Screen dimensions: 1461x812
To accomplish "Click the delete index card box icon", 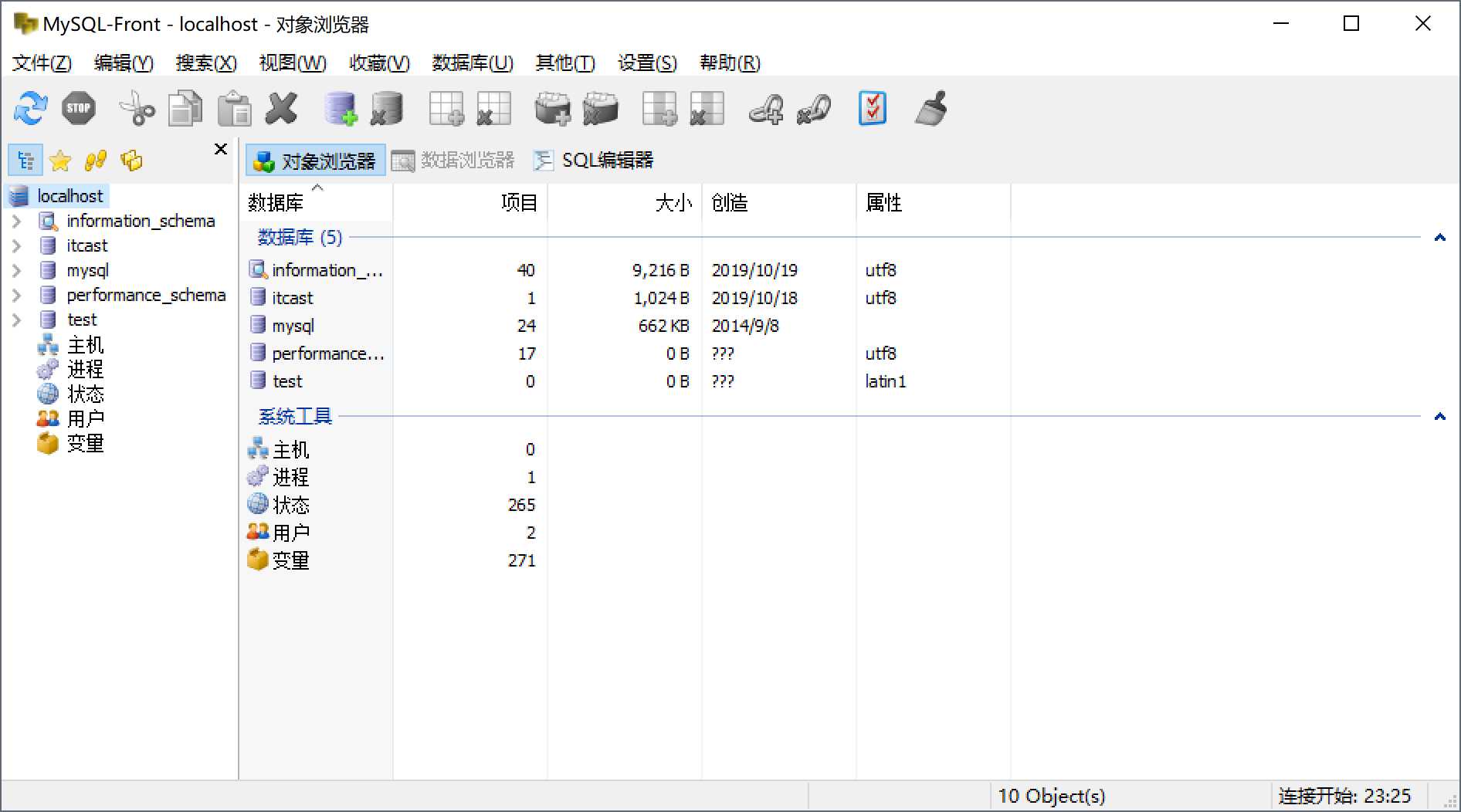I will coord(601,108).
